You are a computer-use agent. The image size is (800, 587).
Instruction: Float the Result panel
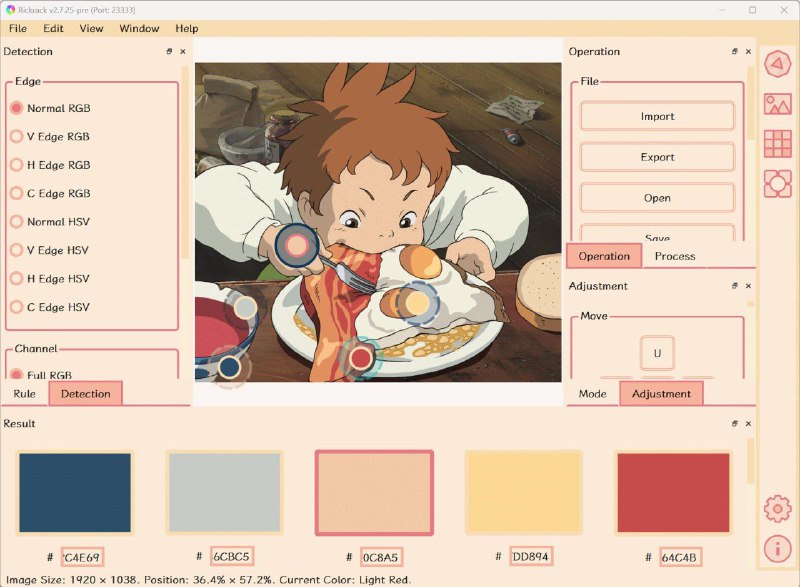(x=735, y=424)
